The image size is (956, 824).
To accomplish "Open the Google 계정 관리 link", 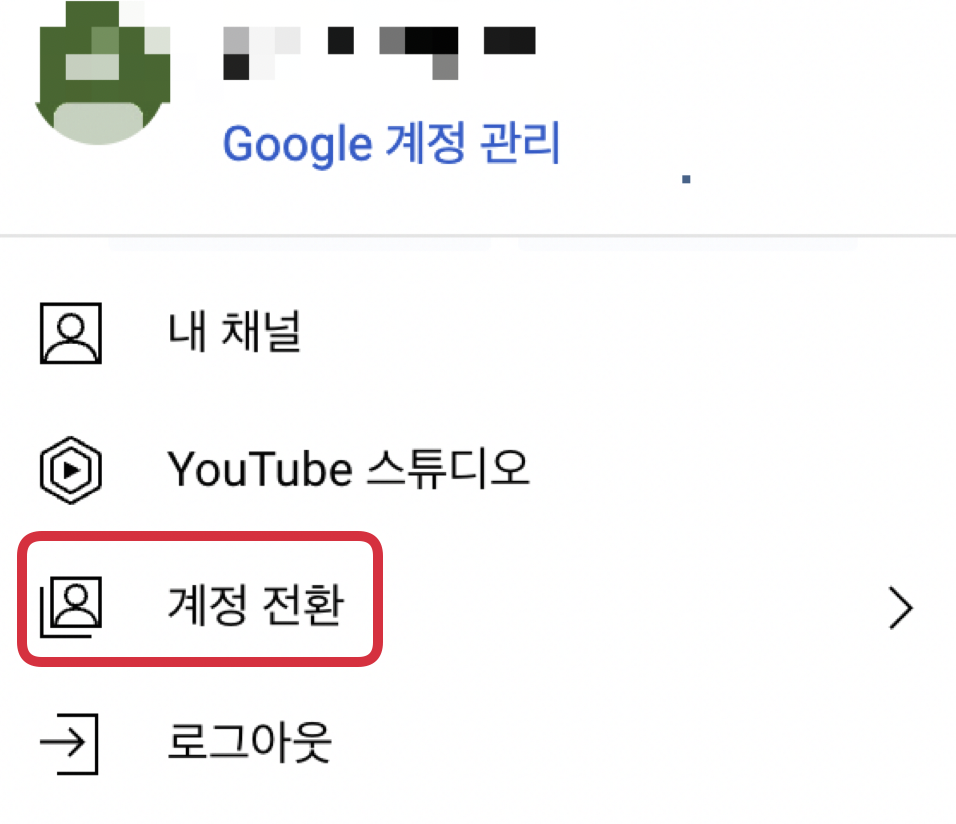I will point(391,143).
